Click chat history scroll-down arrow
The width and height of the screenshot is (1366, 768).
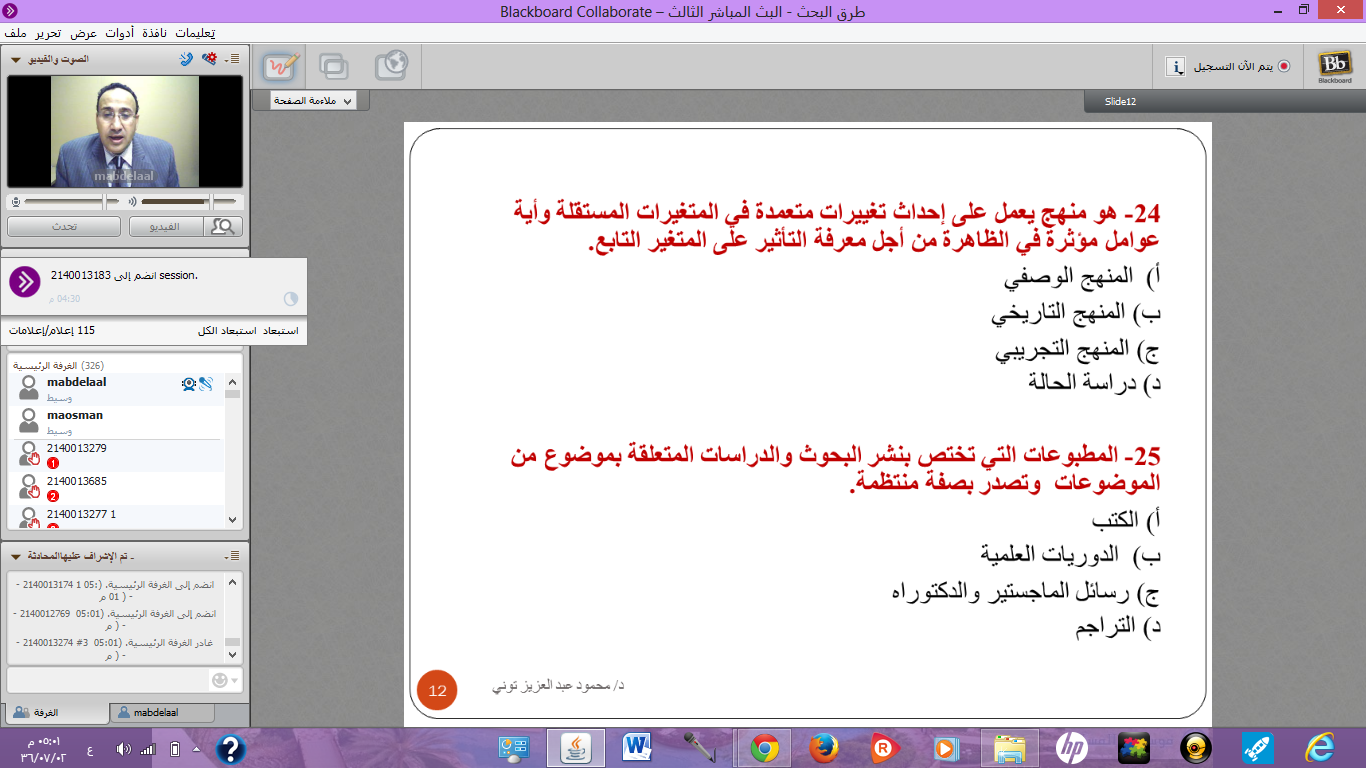(x=233, y=655)
